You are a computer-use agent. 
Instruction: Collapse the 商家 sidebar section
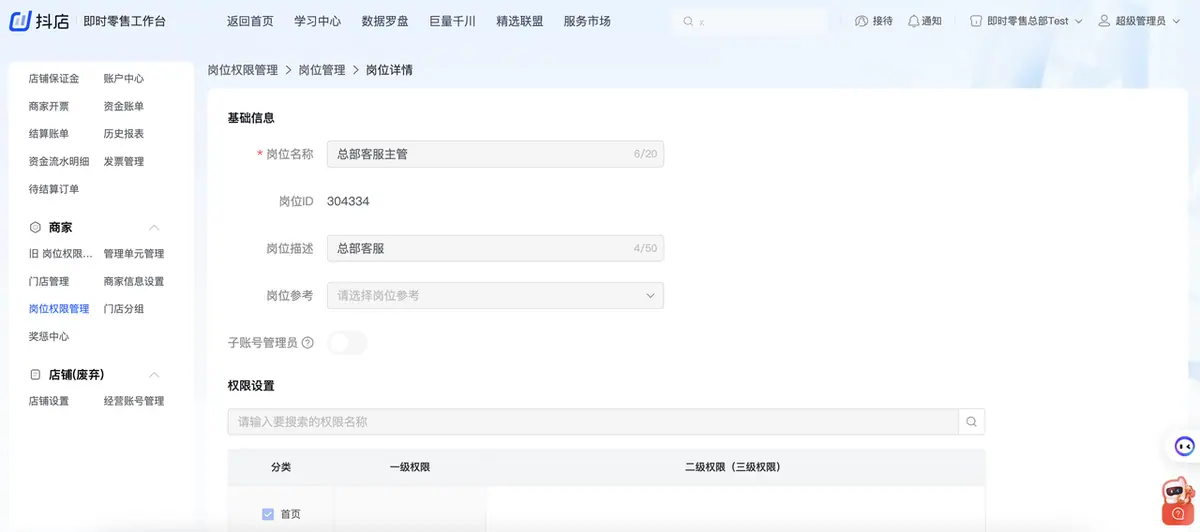coord(154,227)
